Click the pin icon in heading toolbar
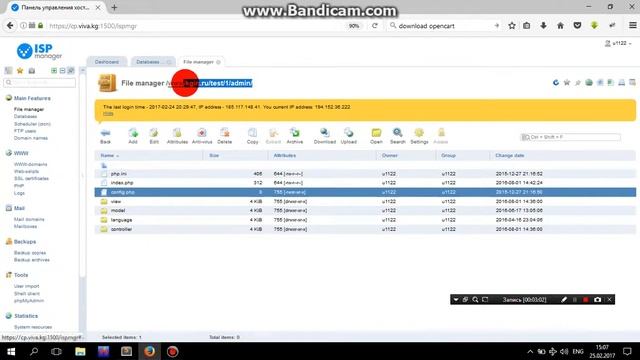The width and height of the screenshot is (640, 360). pos(578,83)
